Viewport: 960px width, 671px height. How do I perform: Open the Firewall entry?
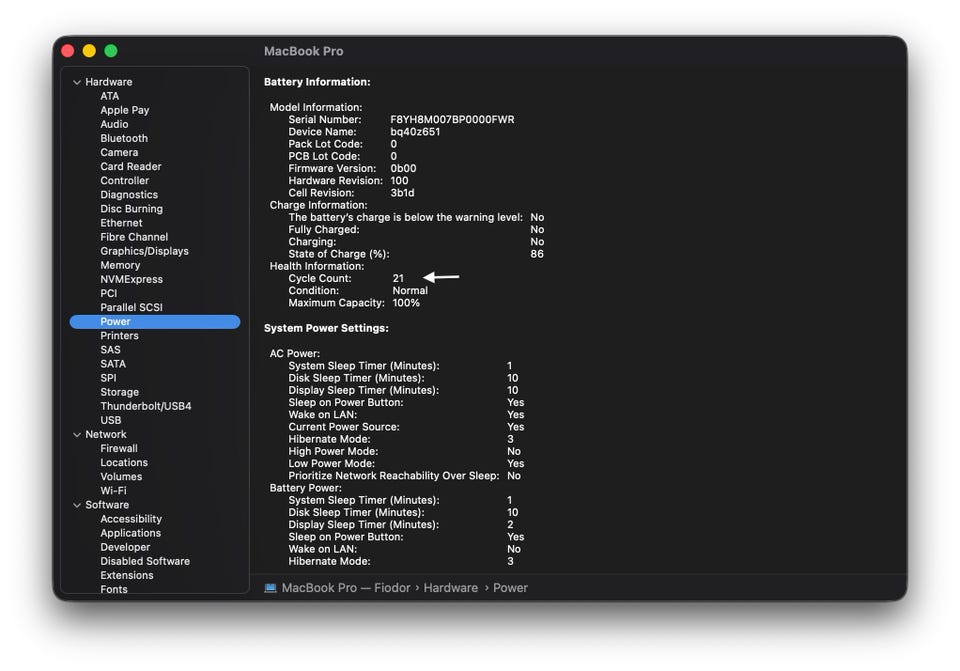119,448
